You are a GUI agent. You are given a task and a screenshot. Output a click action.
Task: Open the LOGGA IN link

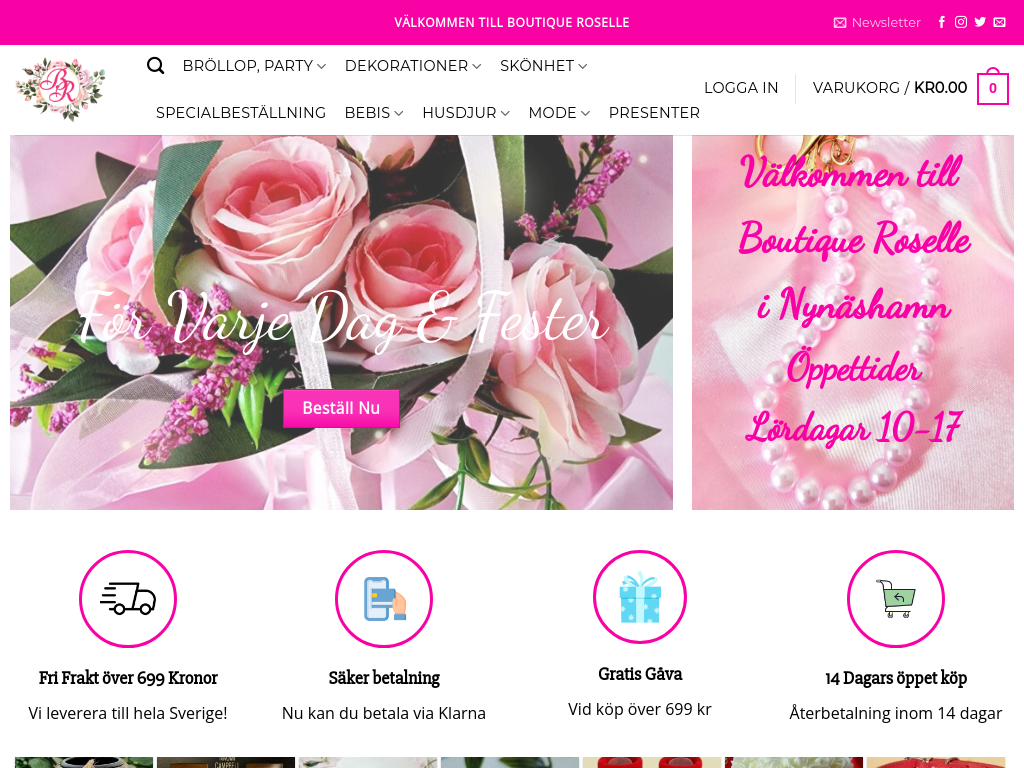741,88
